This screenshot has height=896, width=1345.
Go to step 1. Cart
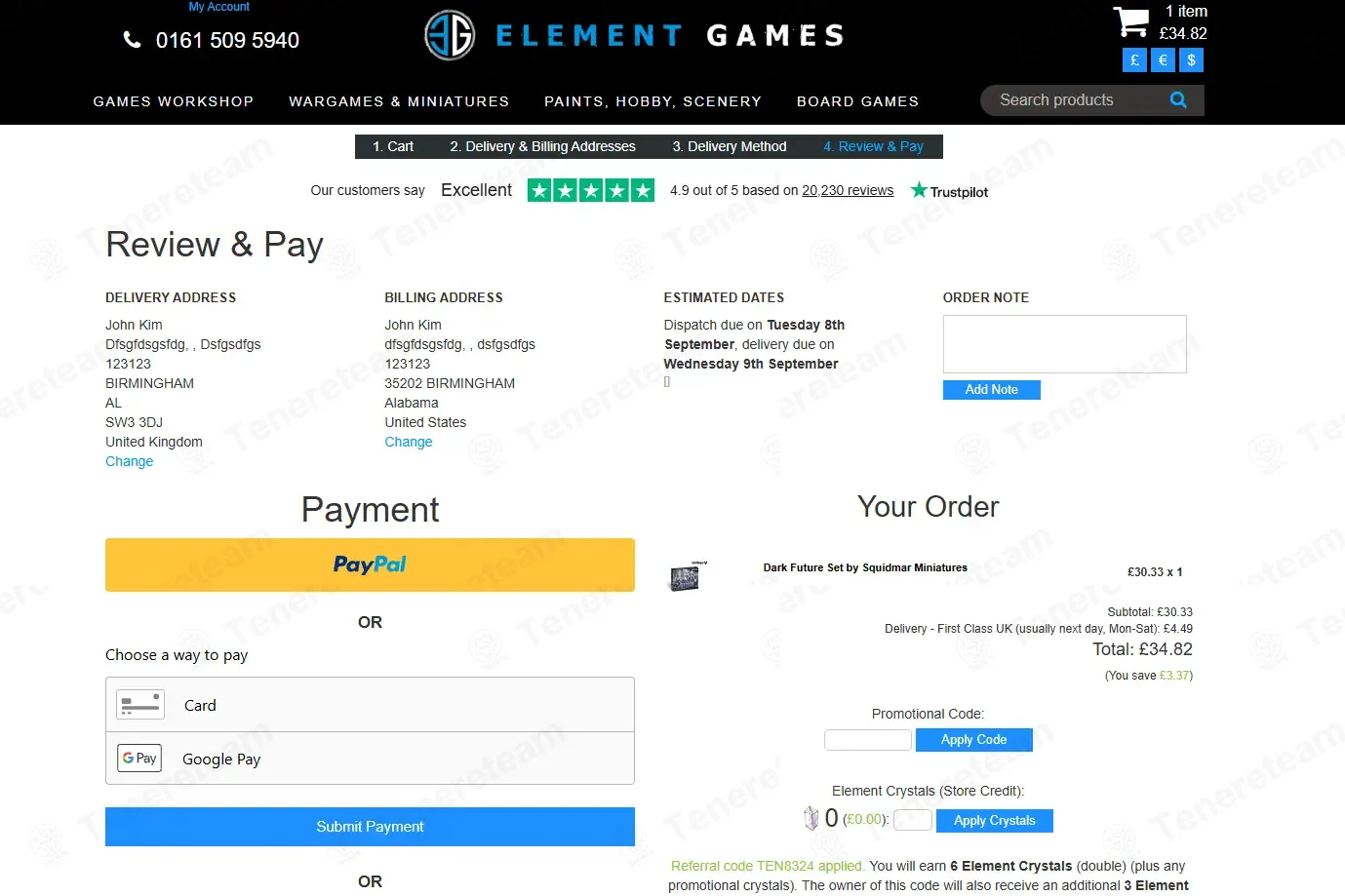click(393, 146)
